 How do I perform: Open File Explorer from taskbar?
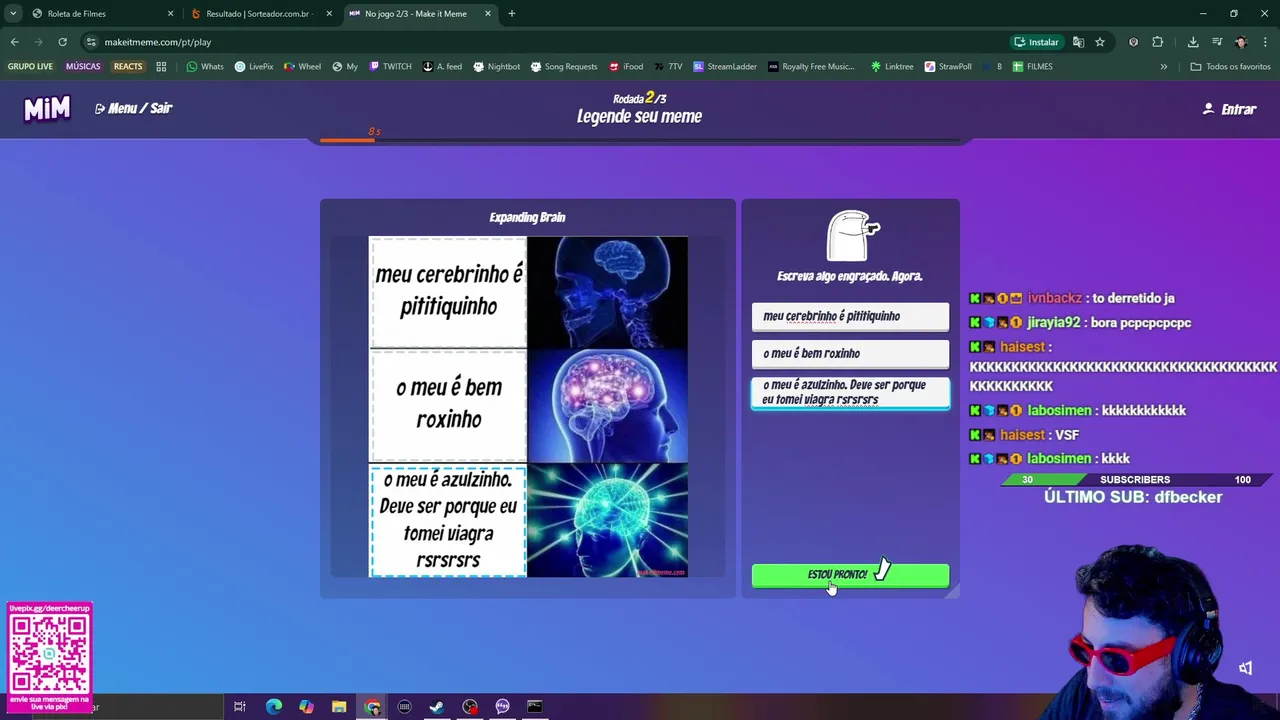tap(339, 707)
